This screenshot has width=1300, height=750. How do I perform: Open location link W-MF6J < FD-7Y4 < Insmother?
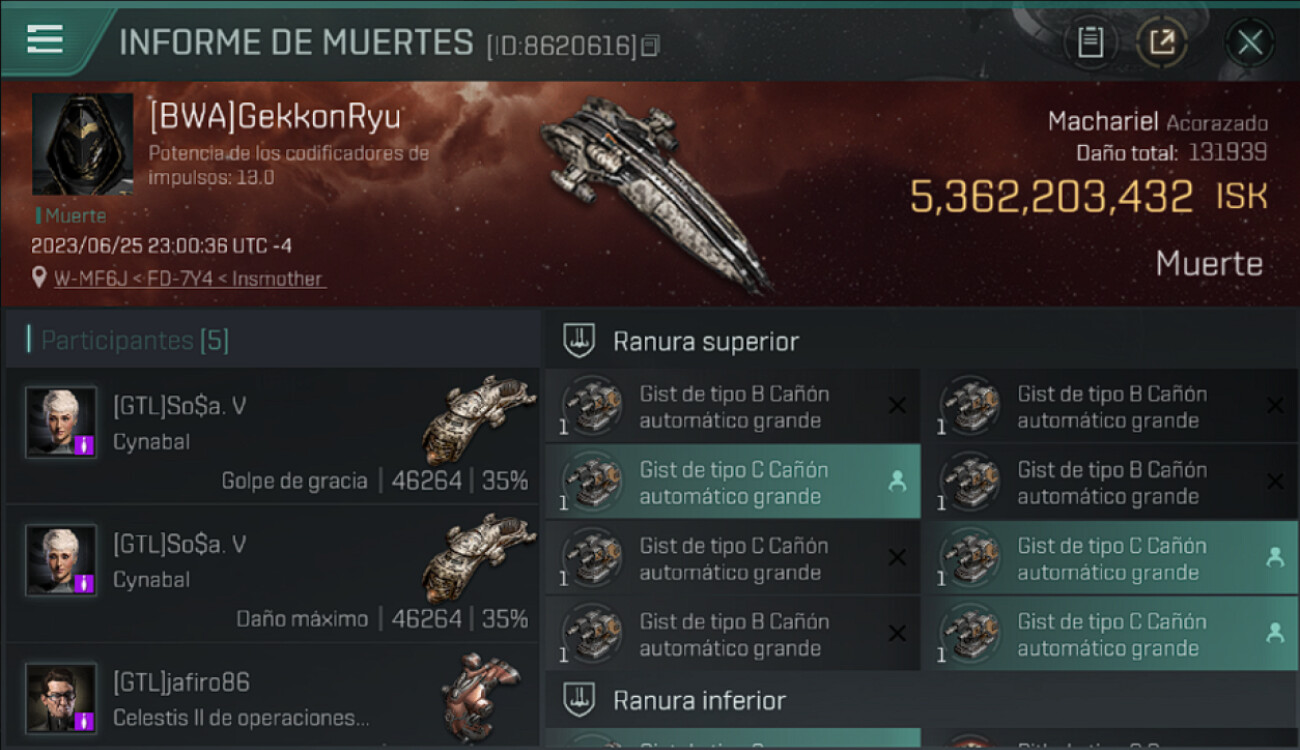tap(189, 279)
